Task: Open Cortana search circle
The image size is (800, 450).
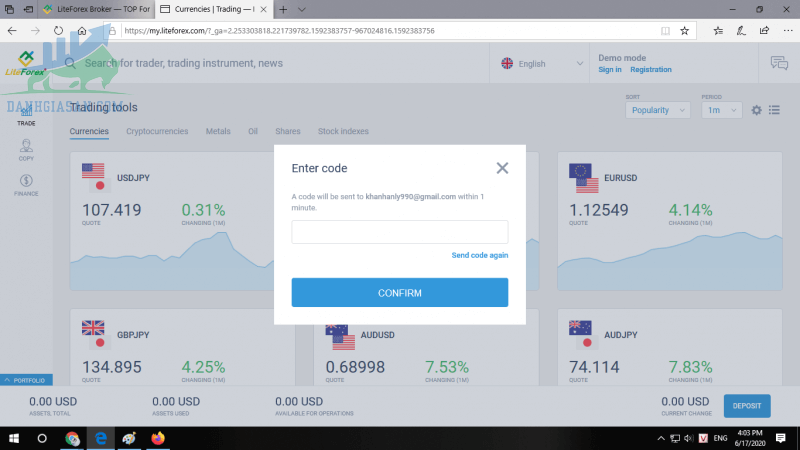Action: coord(42,438)
